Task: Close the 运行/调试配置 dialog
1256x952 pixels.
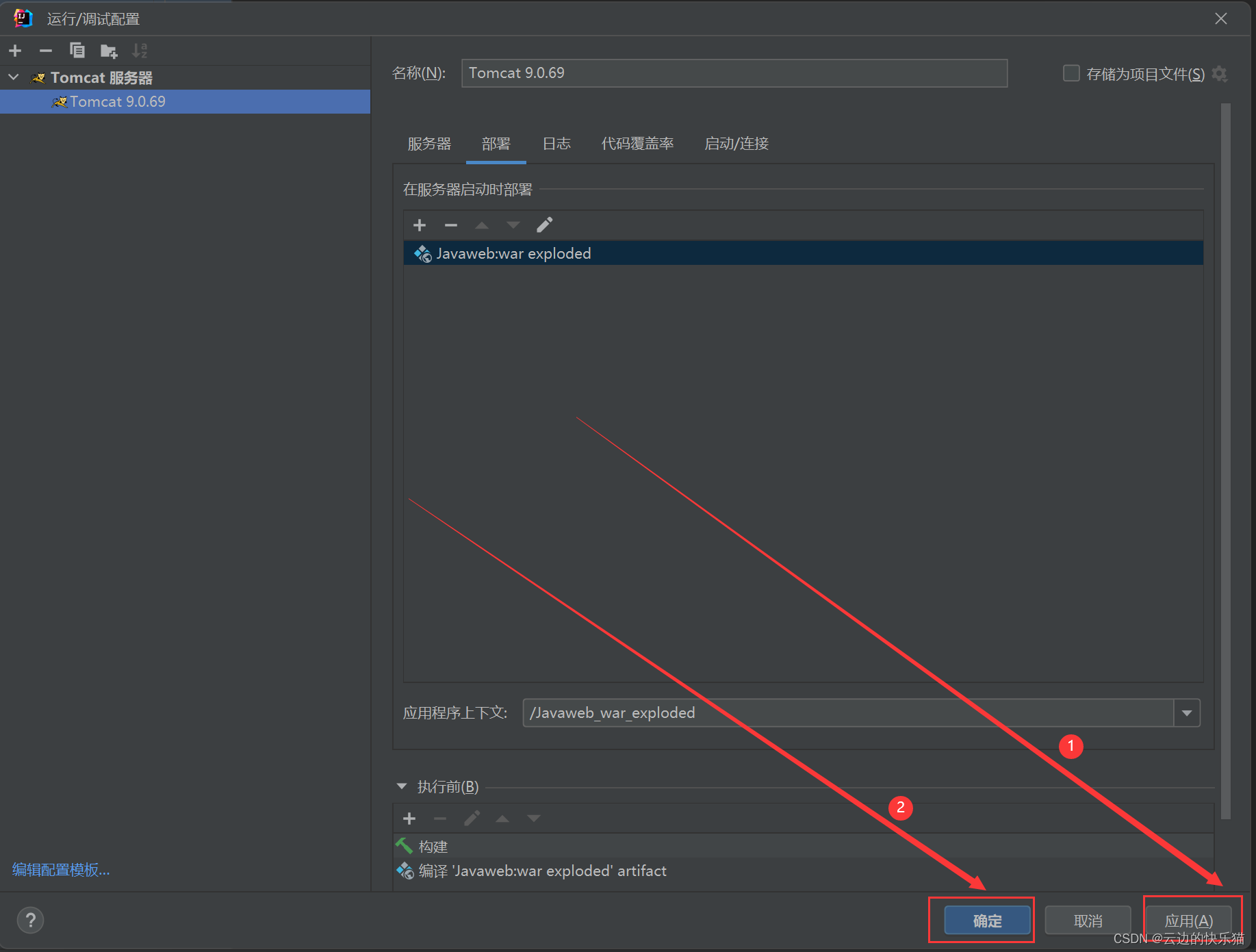Action: pyautogui.click(x=1221, y=18)
